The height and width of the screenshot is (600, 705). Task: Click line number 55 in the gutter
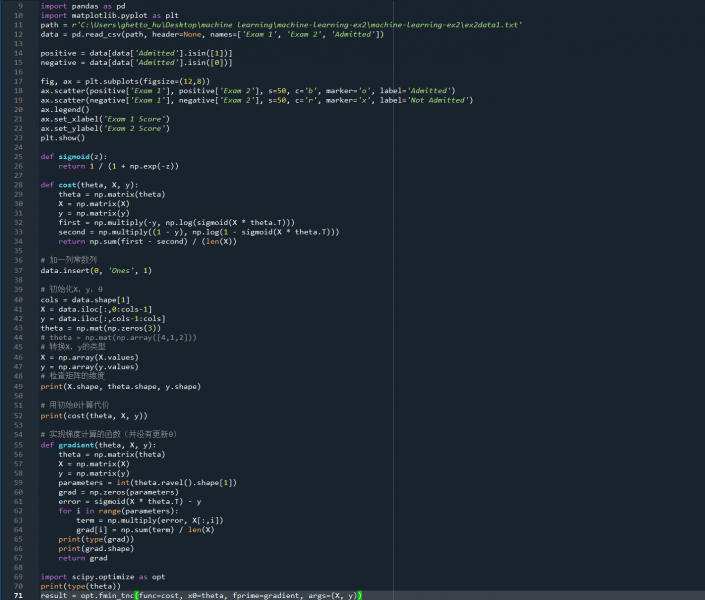click(x=19, y=443)
